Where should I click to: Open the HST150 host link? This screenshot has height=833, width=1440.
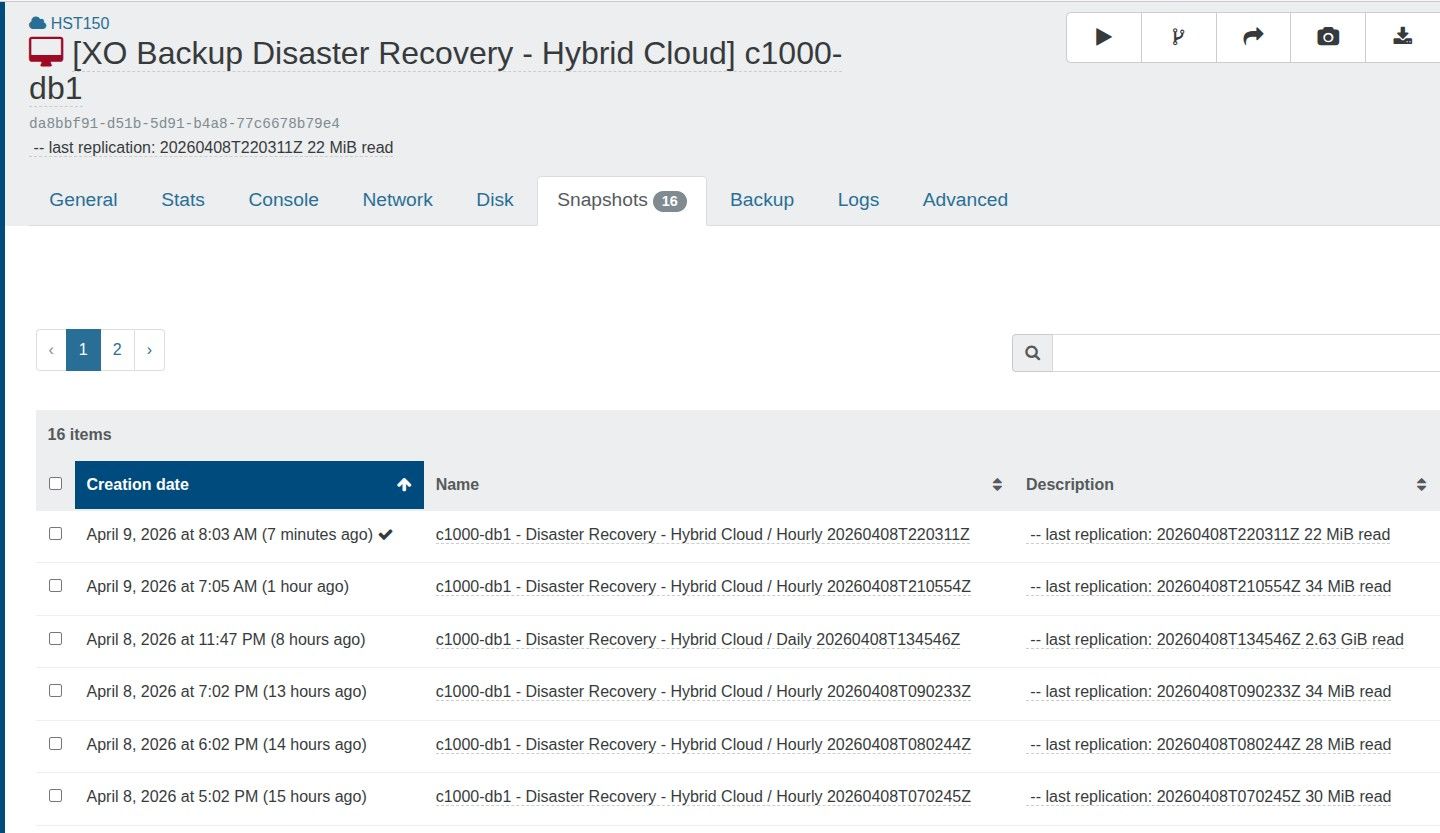tap(80, 23)
